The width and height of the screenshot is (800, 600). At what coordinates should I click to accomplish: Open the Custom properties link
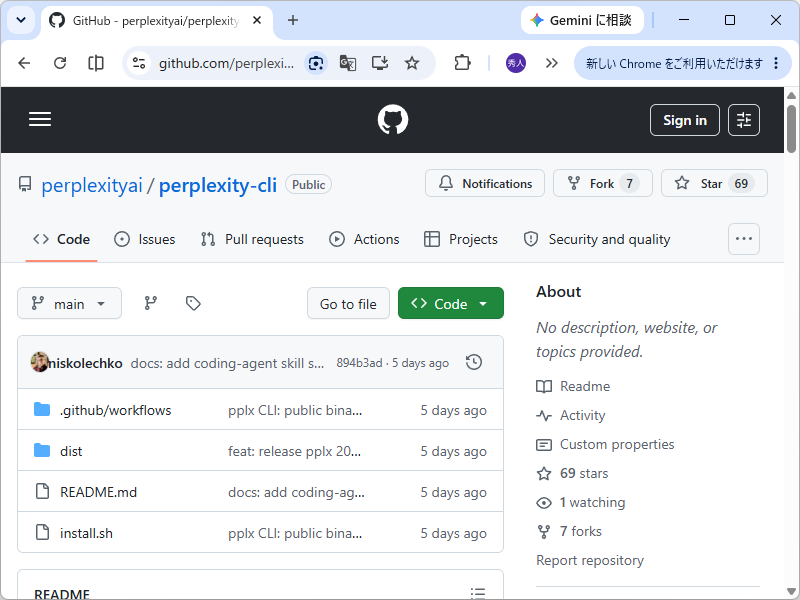click(x=605, y=444)
